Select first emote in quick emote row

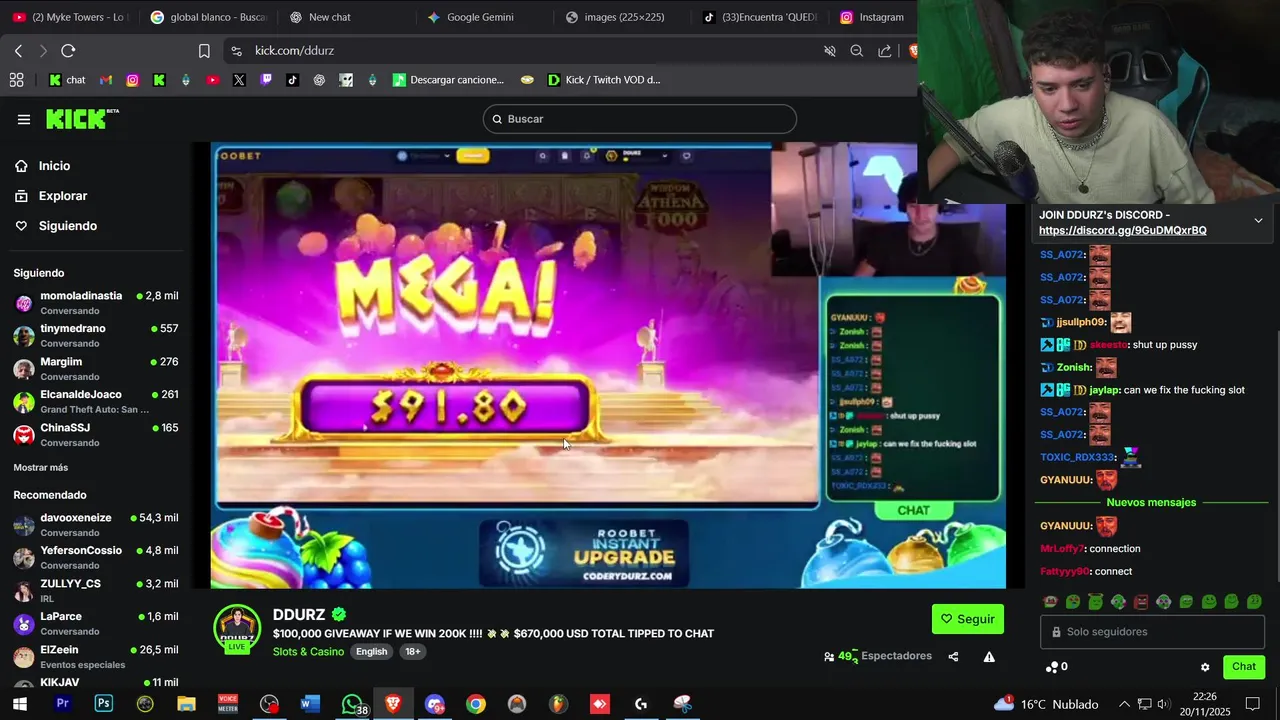[1050, 602]
